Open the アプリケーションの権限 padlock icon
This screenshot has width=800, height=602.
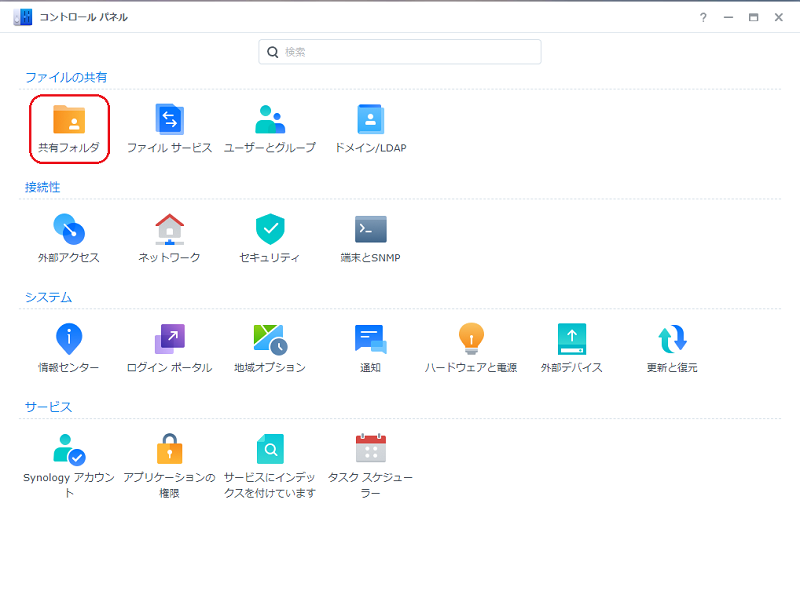click(169, 449)
